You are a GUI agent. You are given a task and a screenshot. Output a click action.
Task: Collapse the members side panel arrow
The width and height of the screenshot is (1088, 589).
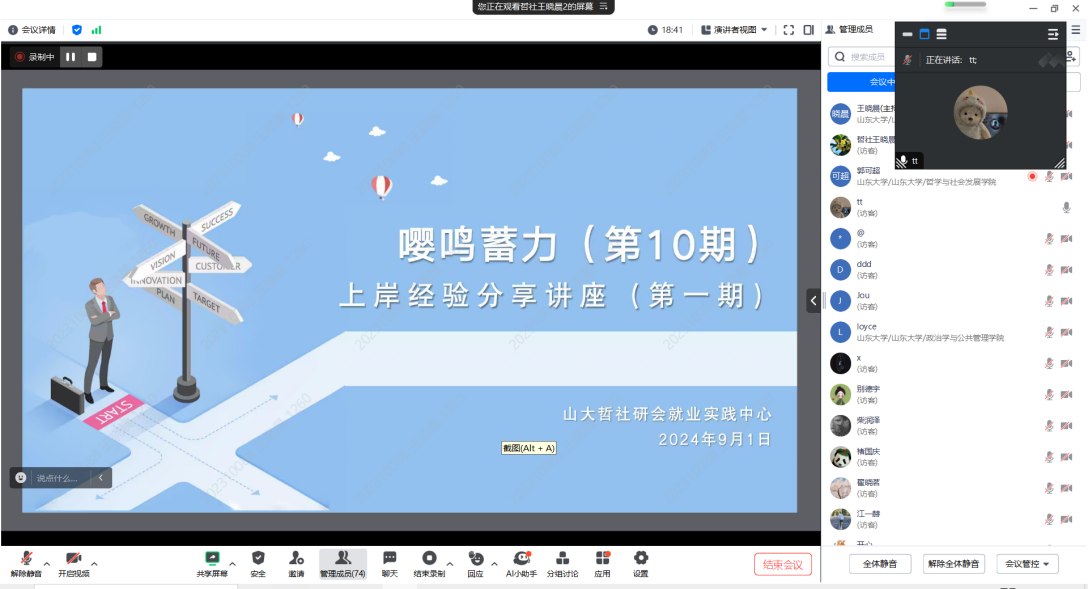[x=813, y=300]
